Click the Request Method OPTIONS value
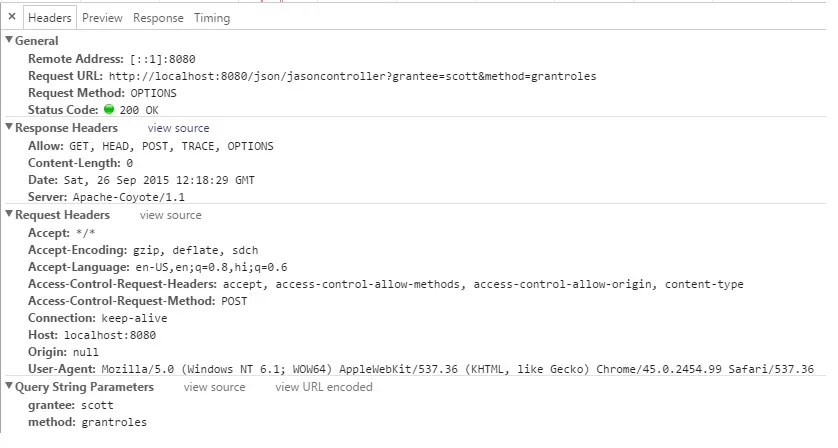The width and height of the screenshot is (838, 448). (x=153, y=93)
